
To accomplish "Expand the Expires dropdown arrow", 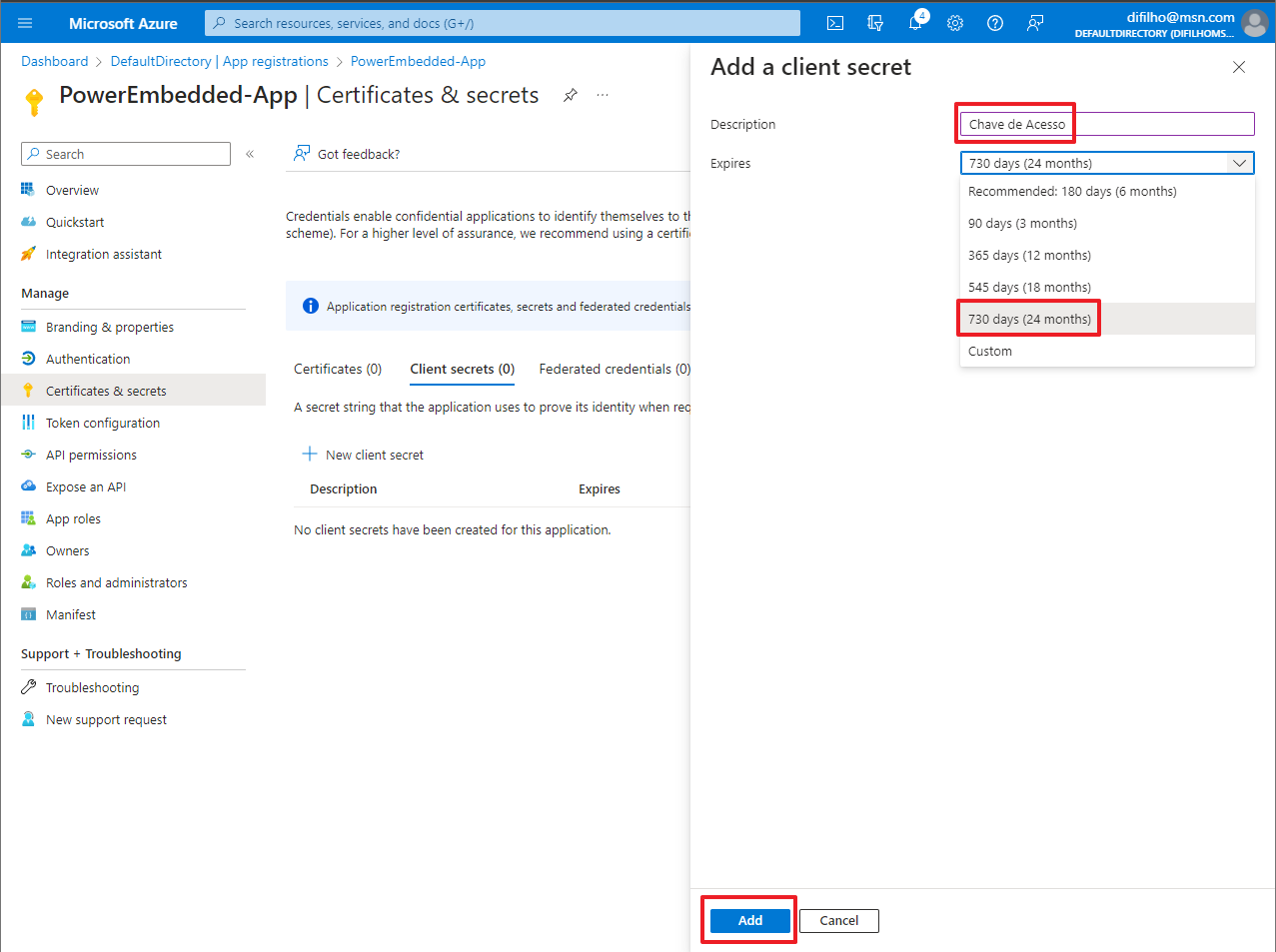I will coord(1239,163).
